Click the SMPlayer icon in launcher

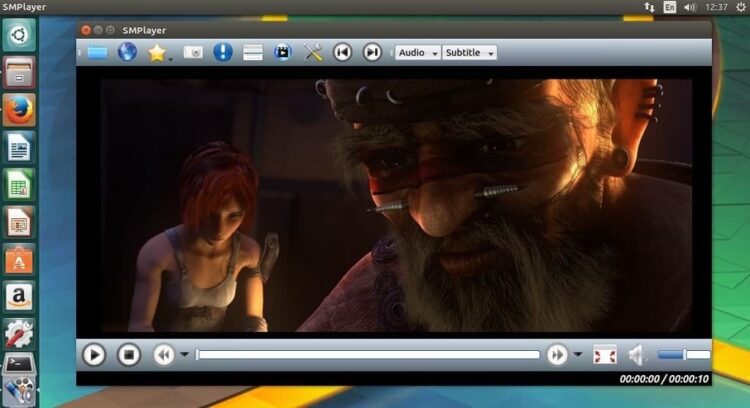(19, 392)
